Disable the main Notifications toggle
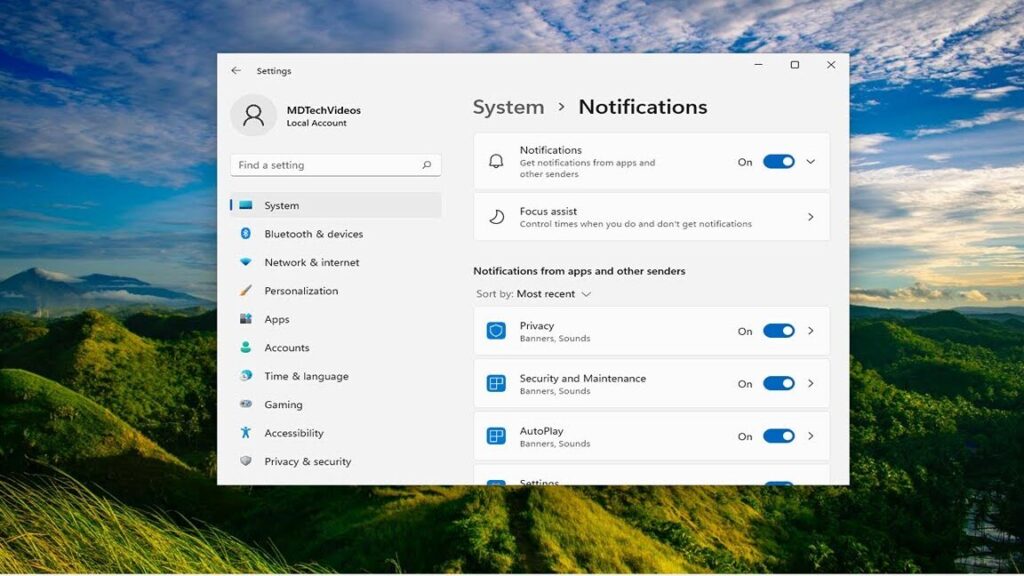The width and height of the screenshot is (1024, 576). pyautogui.click(x=778, y=161)
